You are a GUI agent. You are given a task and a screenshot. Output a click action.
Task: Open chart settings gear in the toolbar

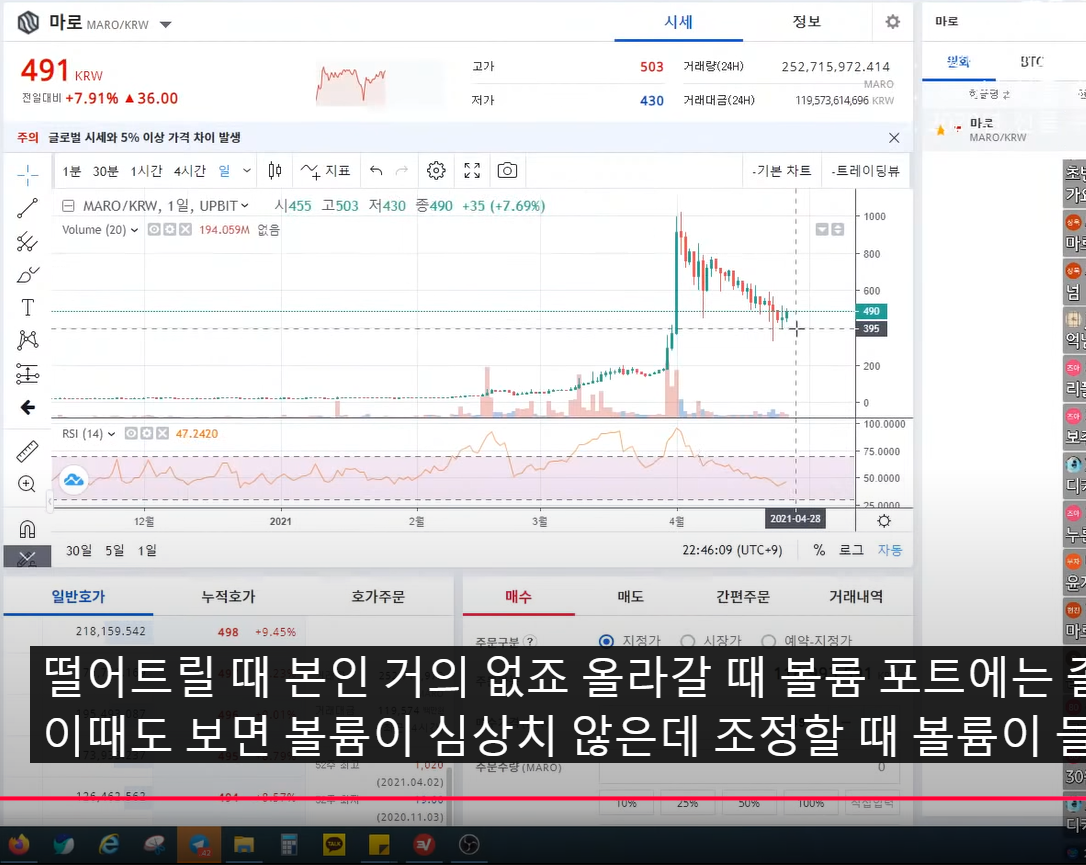click(x=436, y=170)
